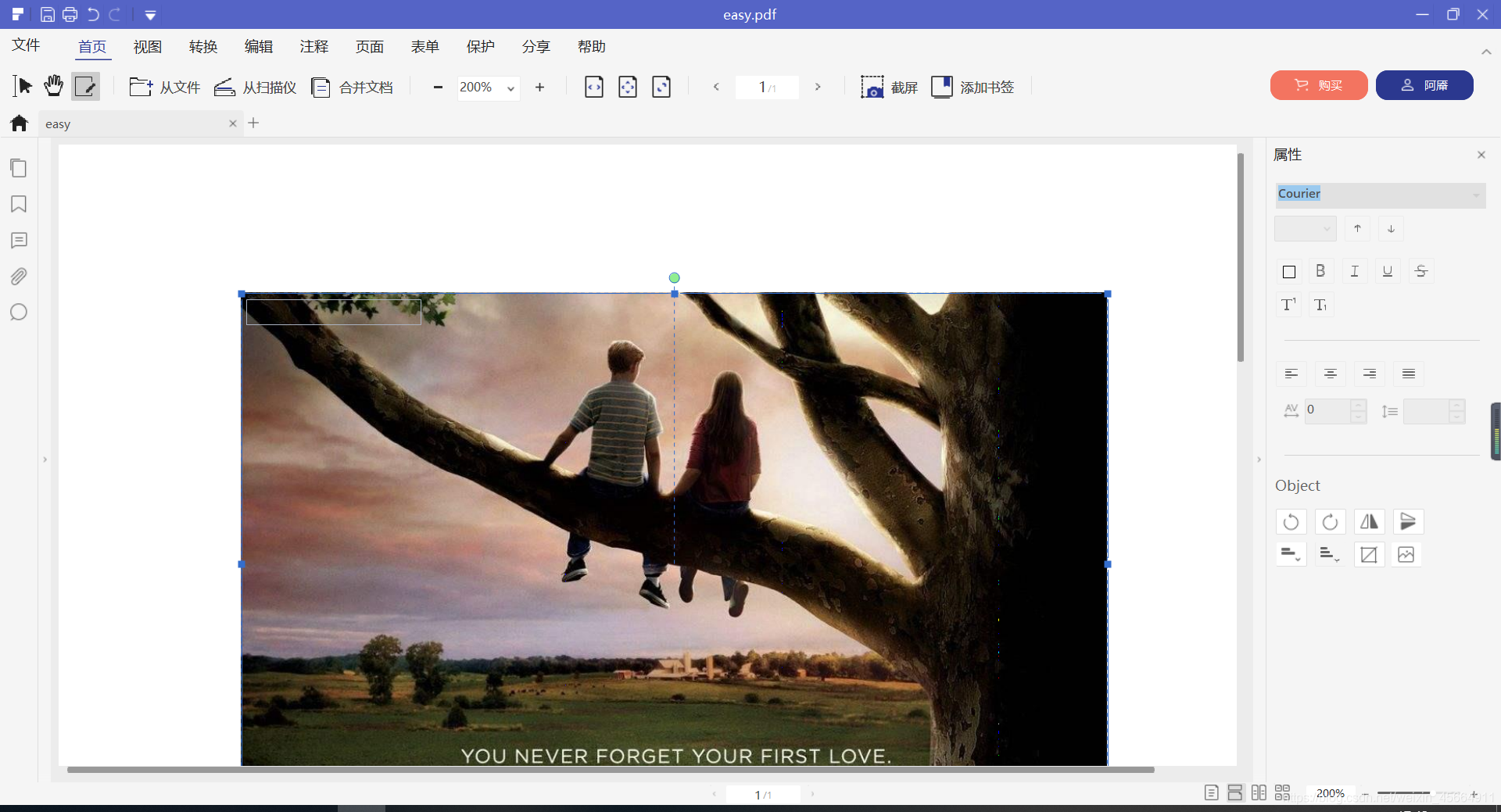The height and width of the screenshot is (812, 1501).
Task: Activate the hand pan tool
Action: click(53, 86)
